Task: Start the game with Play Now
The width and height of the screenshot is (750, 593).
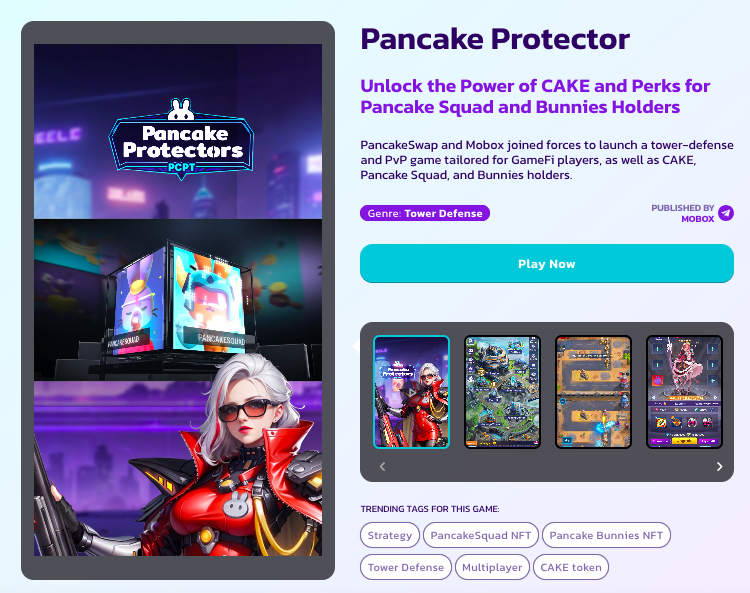Action: point(547,264)
